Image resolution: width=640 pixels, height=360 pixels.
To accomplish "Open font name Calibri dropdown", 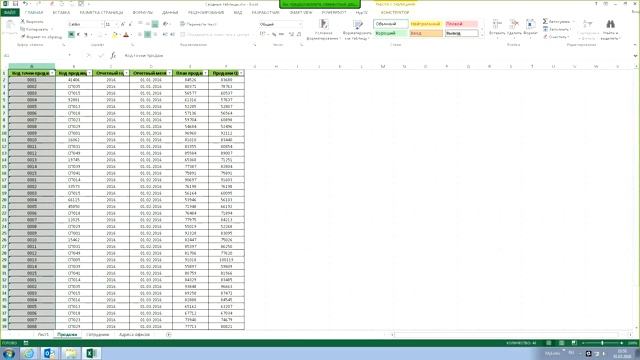I will point(102,24).
